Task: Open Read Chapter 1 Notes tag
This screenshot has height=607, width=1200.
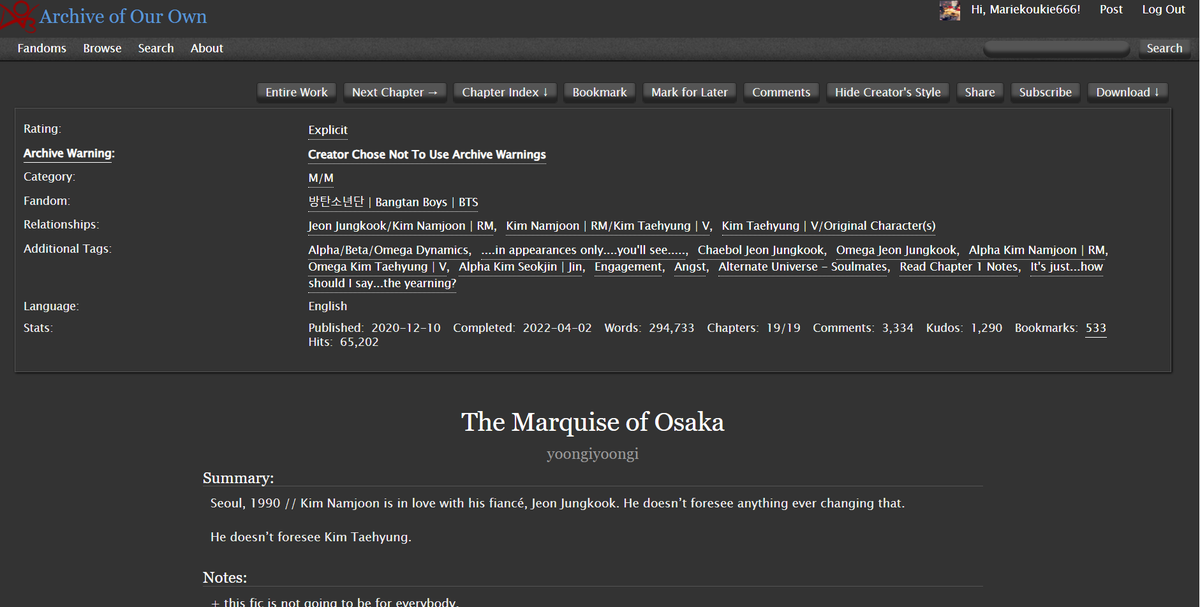Action: 959,267
